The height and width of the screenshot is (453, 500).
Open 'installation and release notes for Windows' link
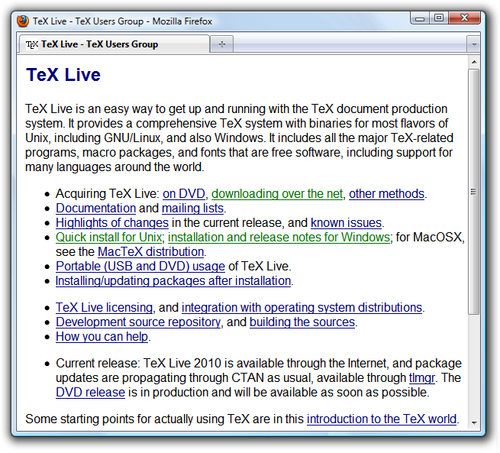pyautogui.click(x=279, y=237)
